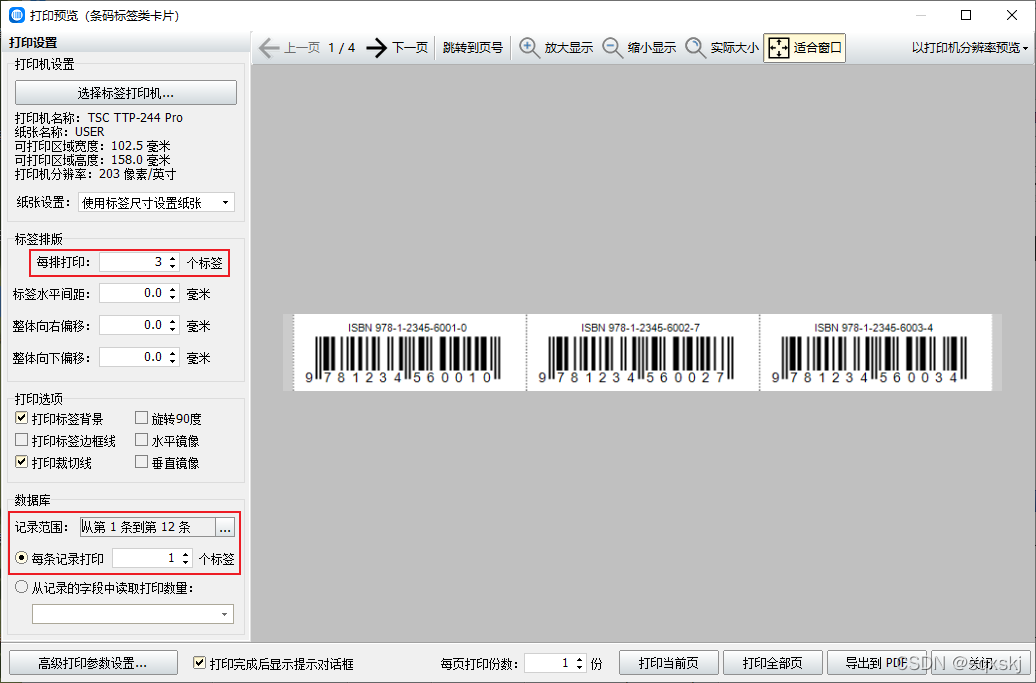Decrease labels per record count
The height and width of the screenshot is (683, 1036).
point(186,563)
